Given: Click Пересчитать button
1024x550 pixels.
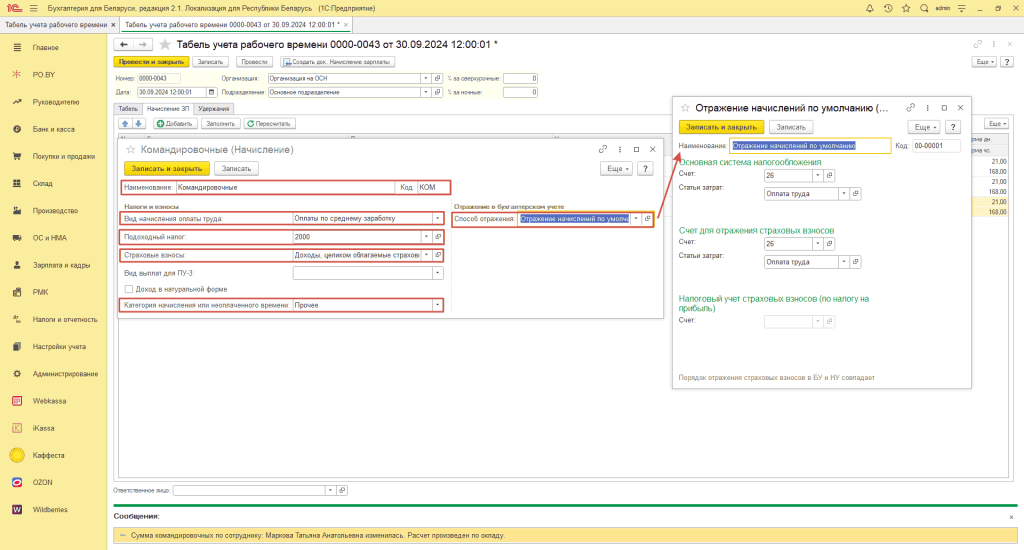Looking at the screenshot, I should (268, 123).
